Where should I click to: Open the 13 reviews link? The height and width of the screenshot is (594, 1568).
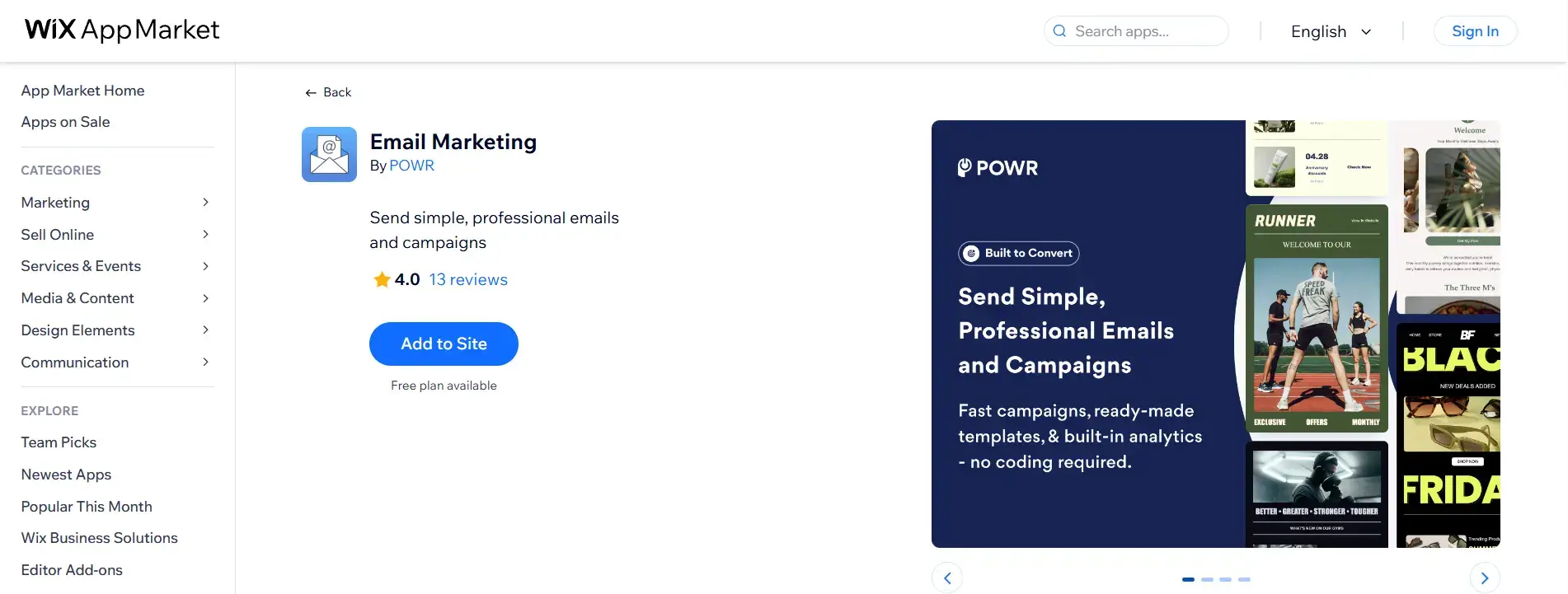(x=468, y=279)
